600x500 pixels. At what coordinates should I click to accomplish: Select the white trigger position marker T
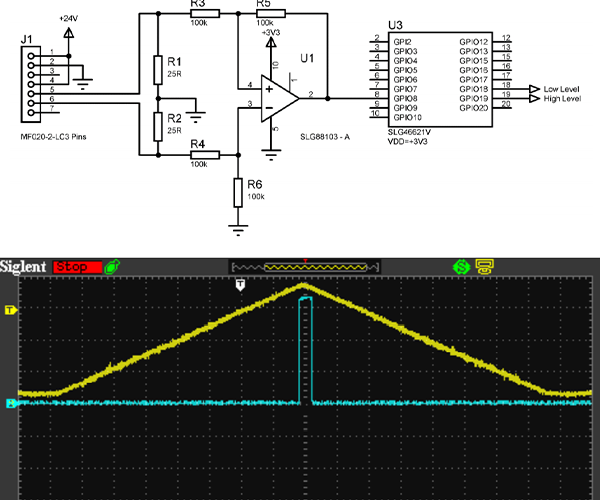click(240, 285)
